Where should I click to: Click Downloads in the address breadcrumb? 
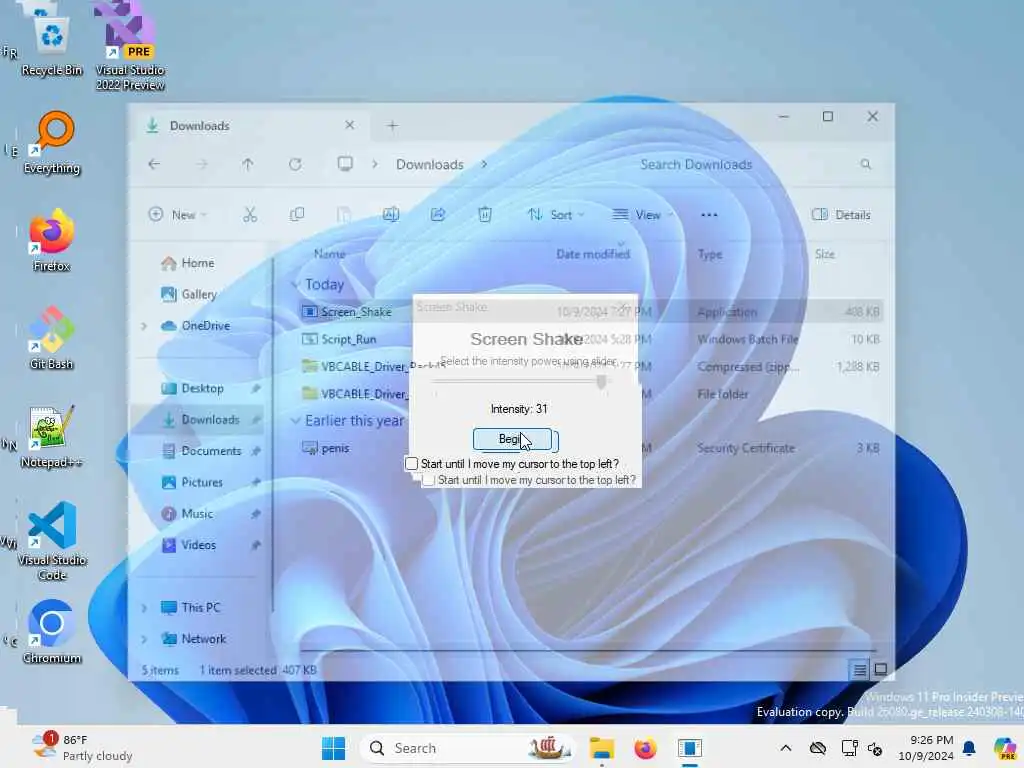(x=430, y=165)
